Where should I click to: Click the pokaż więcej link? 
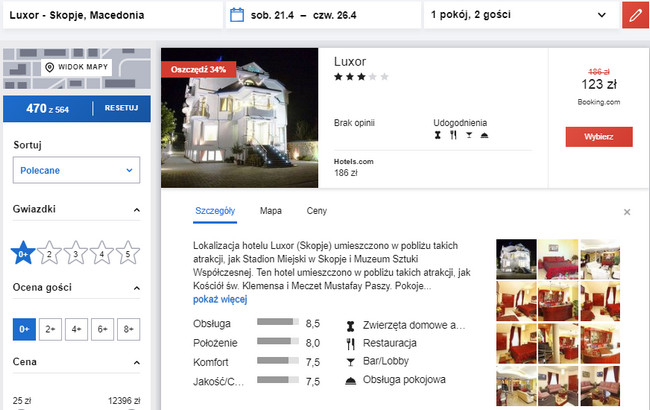point(220,299)
